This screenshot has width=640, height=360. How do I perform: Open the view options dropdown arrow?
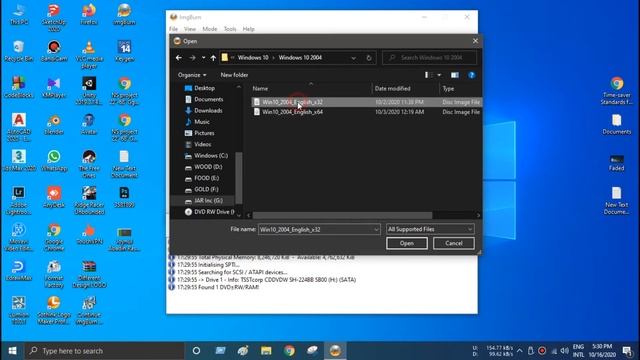pyautogui.click(x=439, y=75)
